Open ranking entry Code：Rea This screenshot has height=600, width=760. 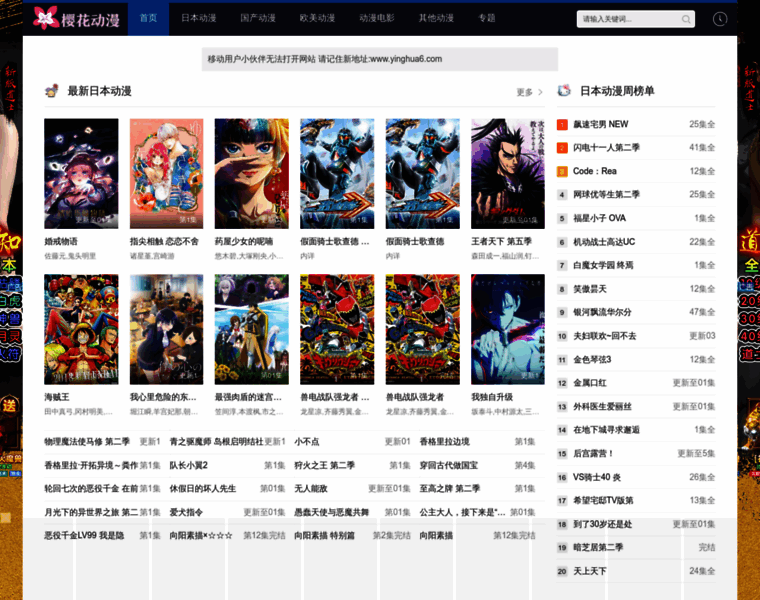click(x=595, y=172)
